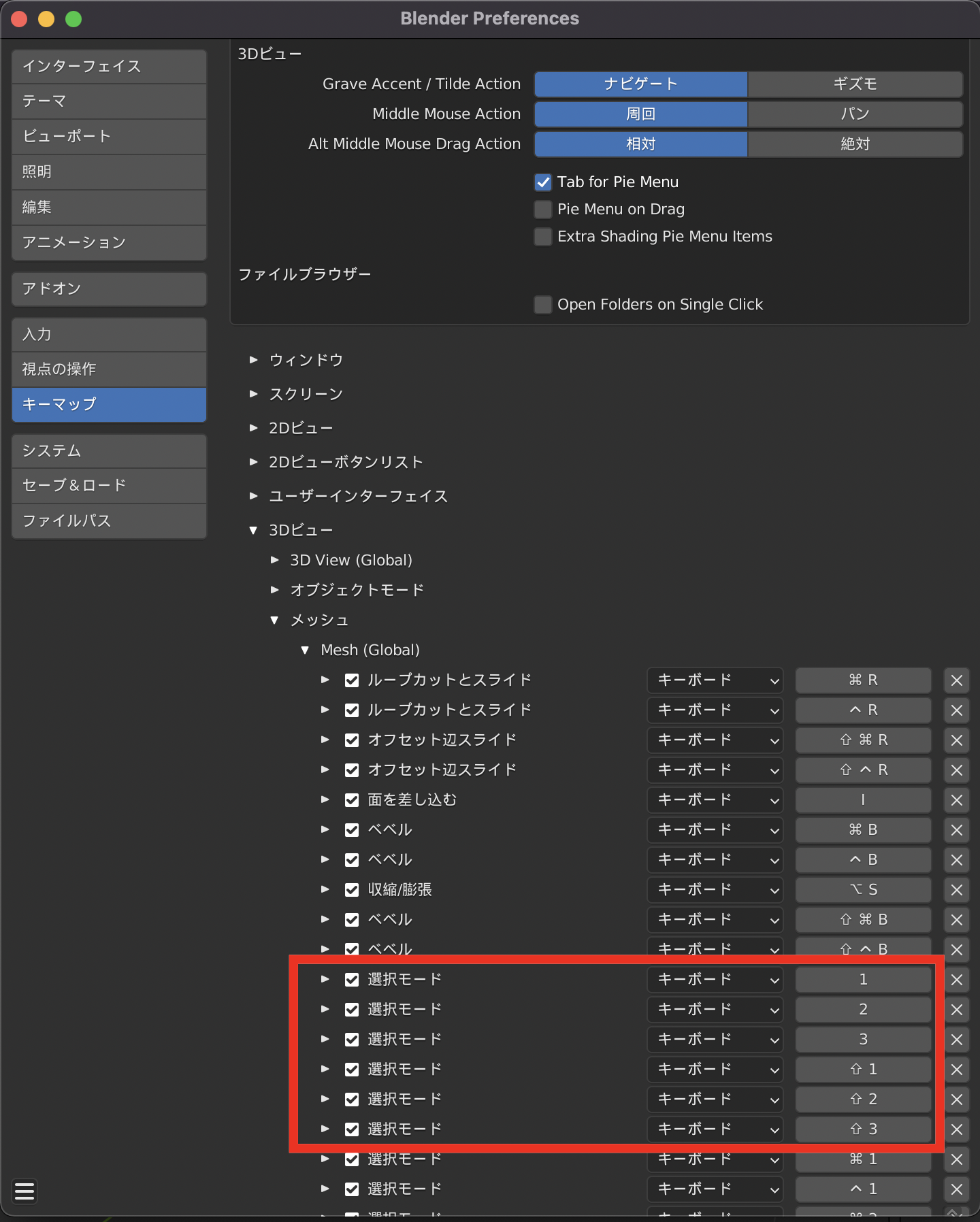
Task: Remove the 選択モード entry bound to key 1
Action: 956,980
